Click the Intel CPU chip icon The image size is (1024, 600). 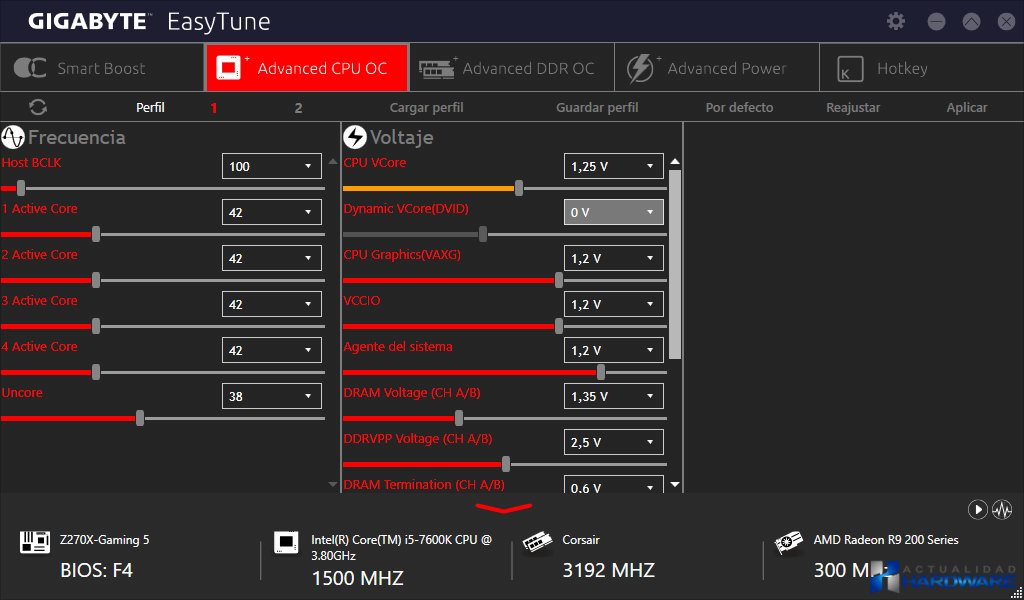(287, 542)
